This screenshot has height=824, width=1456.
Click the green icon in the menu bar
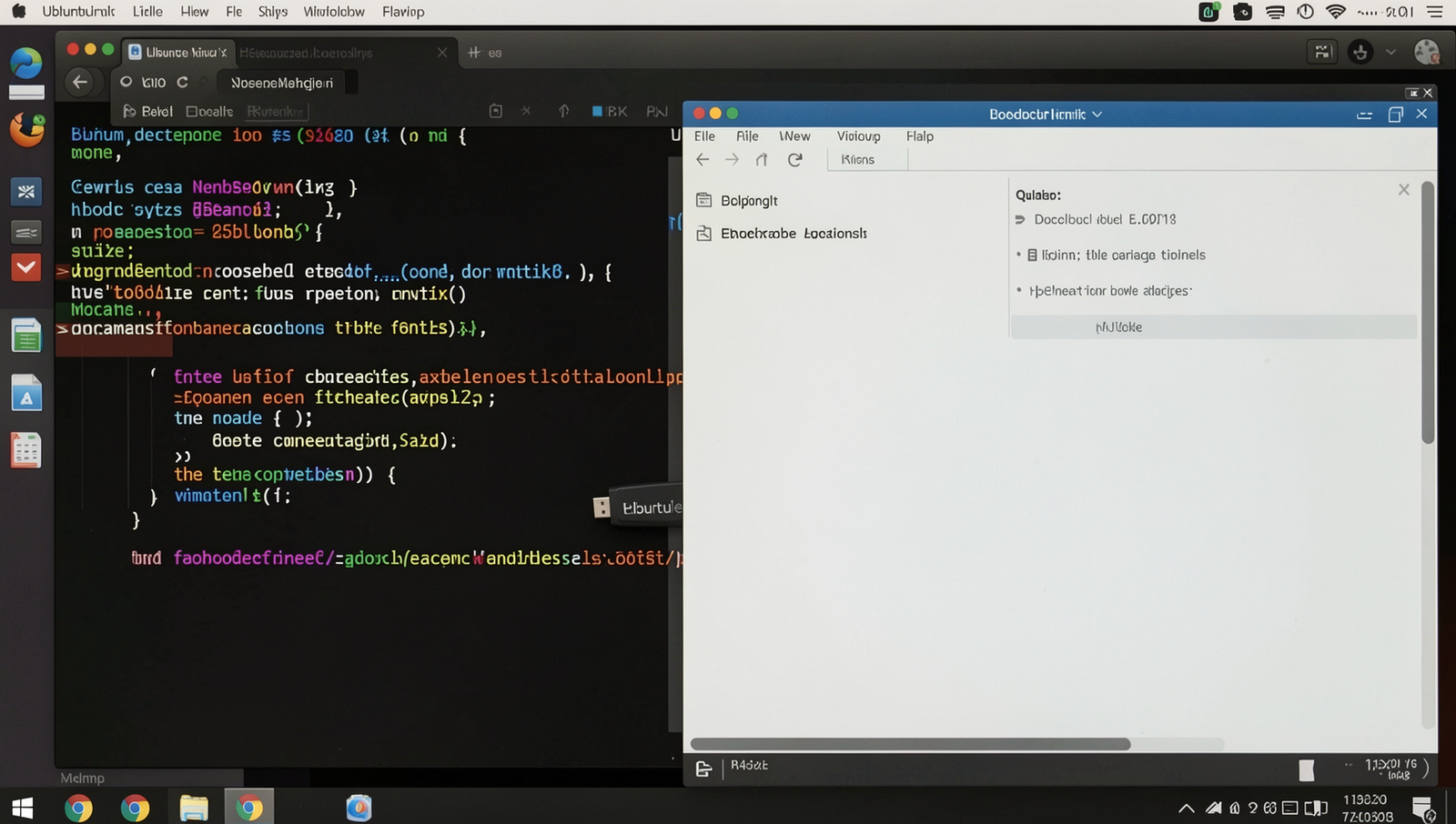click(x=1209, y=12)
